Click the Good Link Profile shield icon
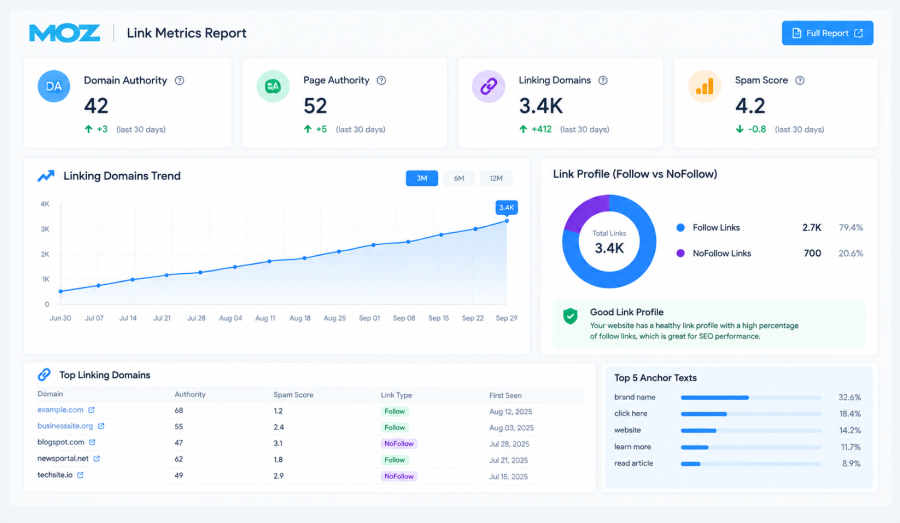 click(570, 316)
